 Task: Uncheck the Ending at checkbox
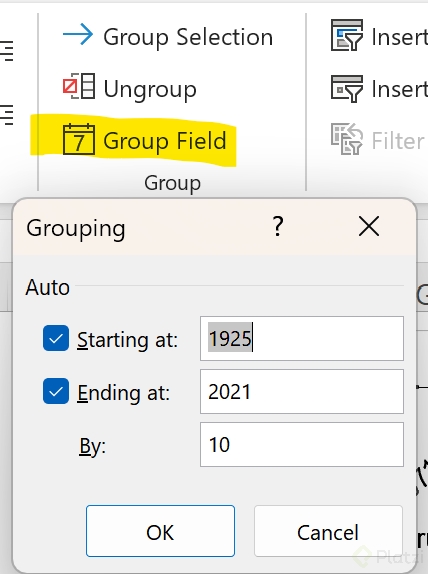(56, 391)
